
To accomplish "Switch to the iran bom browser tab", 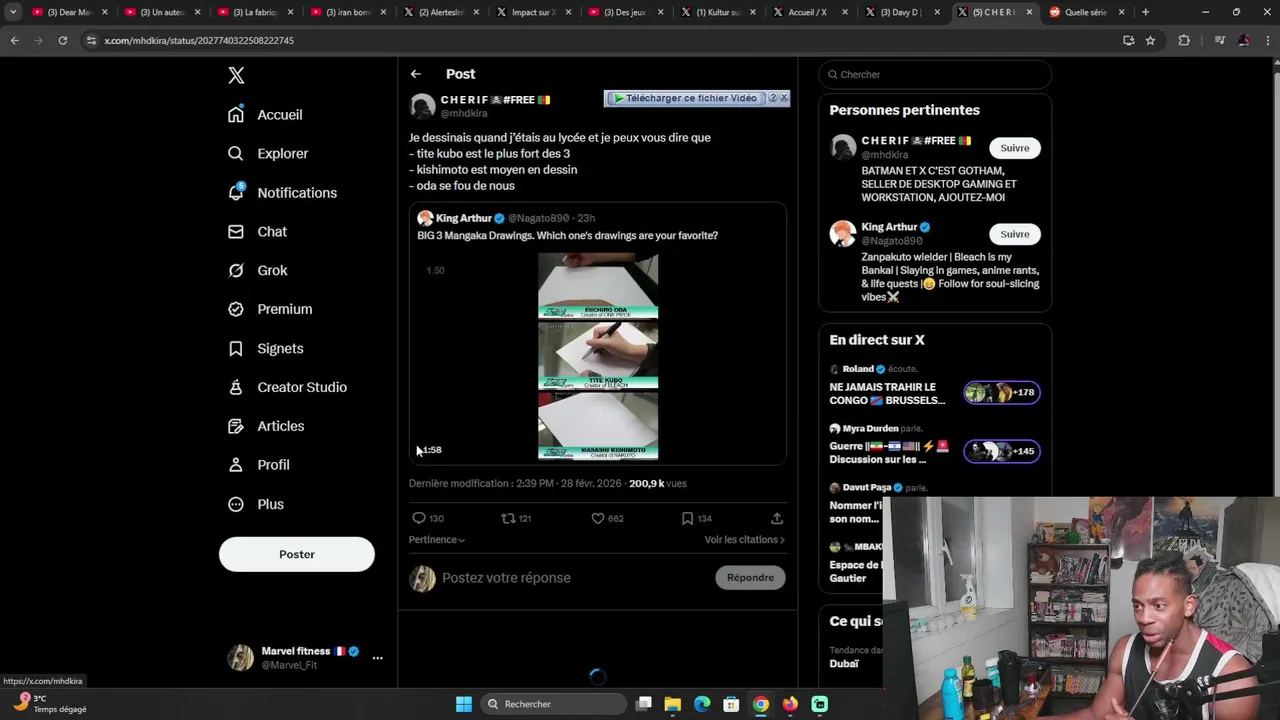I will (x=345, y=12).
